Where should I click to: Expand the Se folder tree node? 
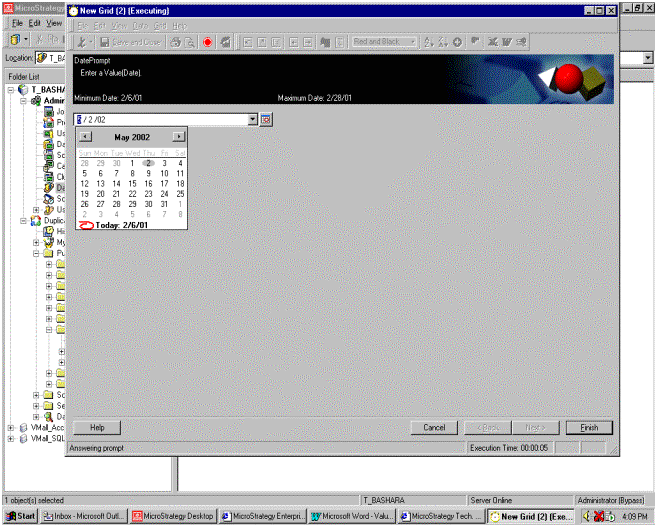[36, 406]
